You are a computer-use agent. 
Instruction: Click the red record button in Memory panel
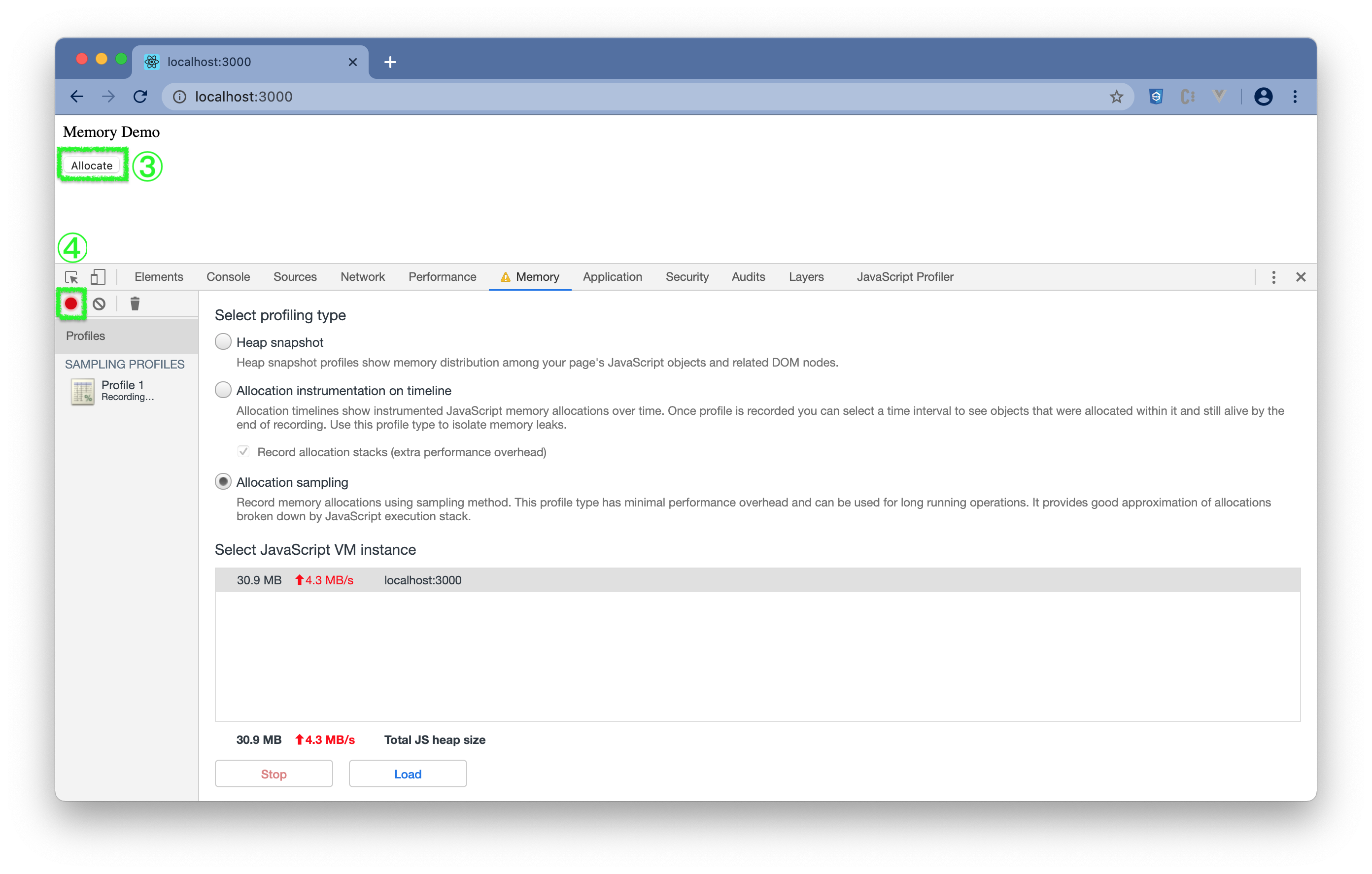click(x=70, y=303)
